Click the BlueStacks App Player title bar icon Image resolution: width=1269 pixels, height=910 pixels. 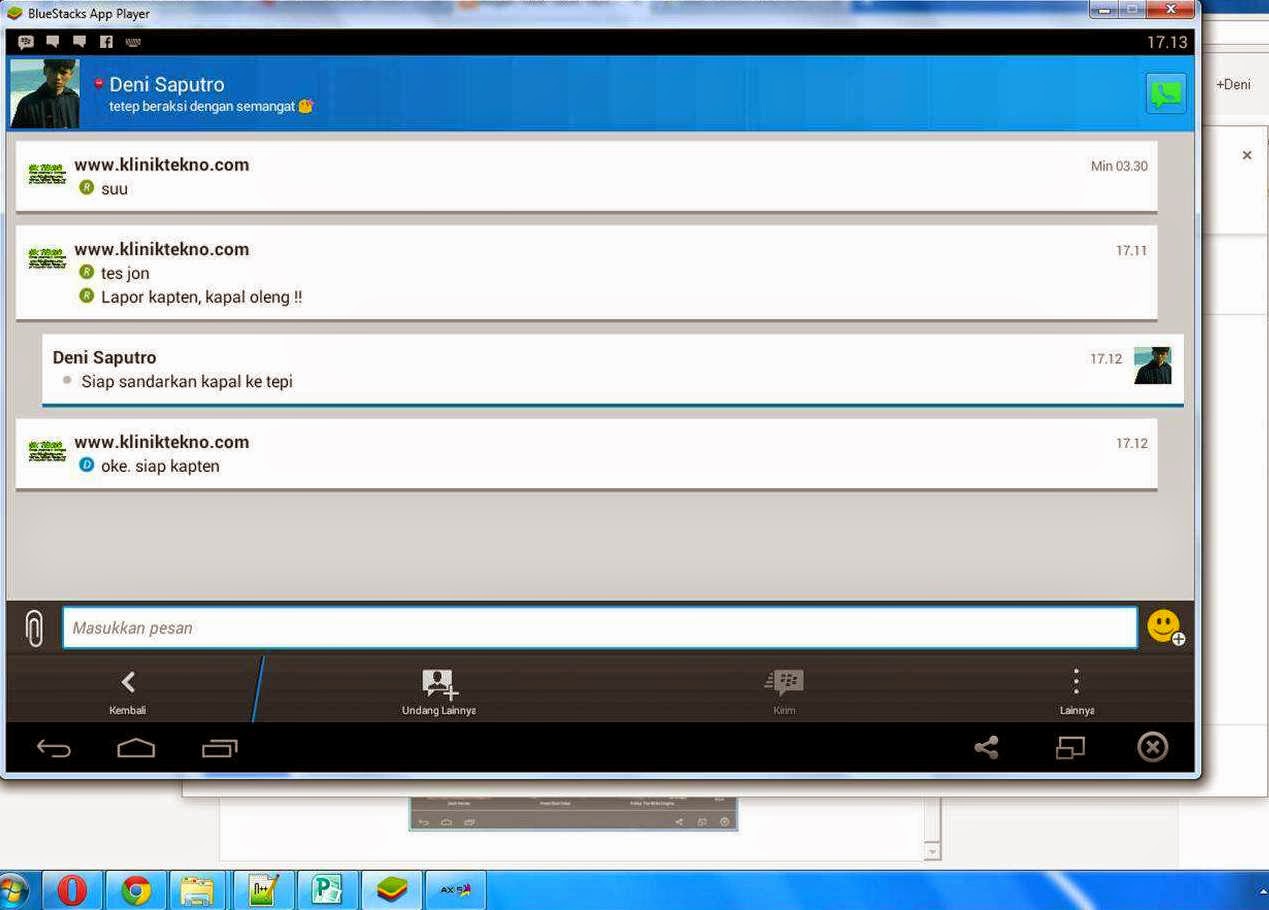(14, 13)
